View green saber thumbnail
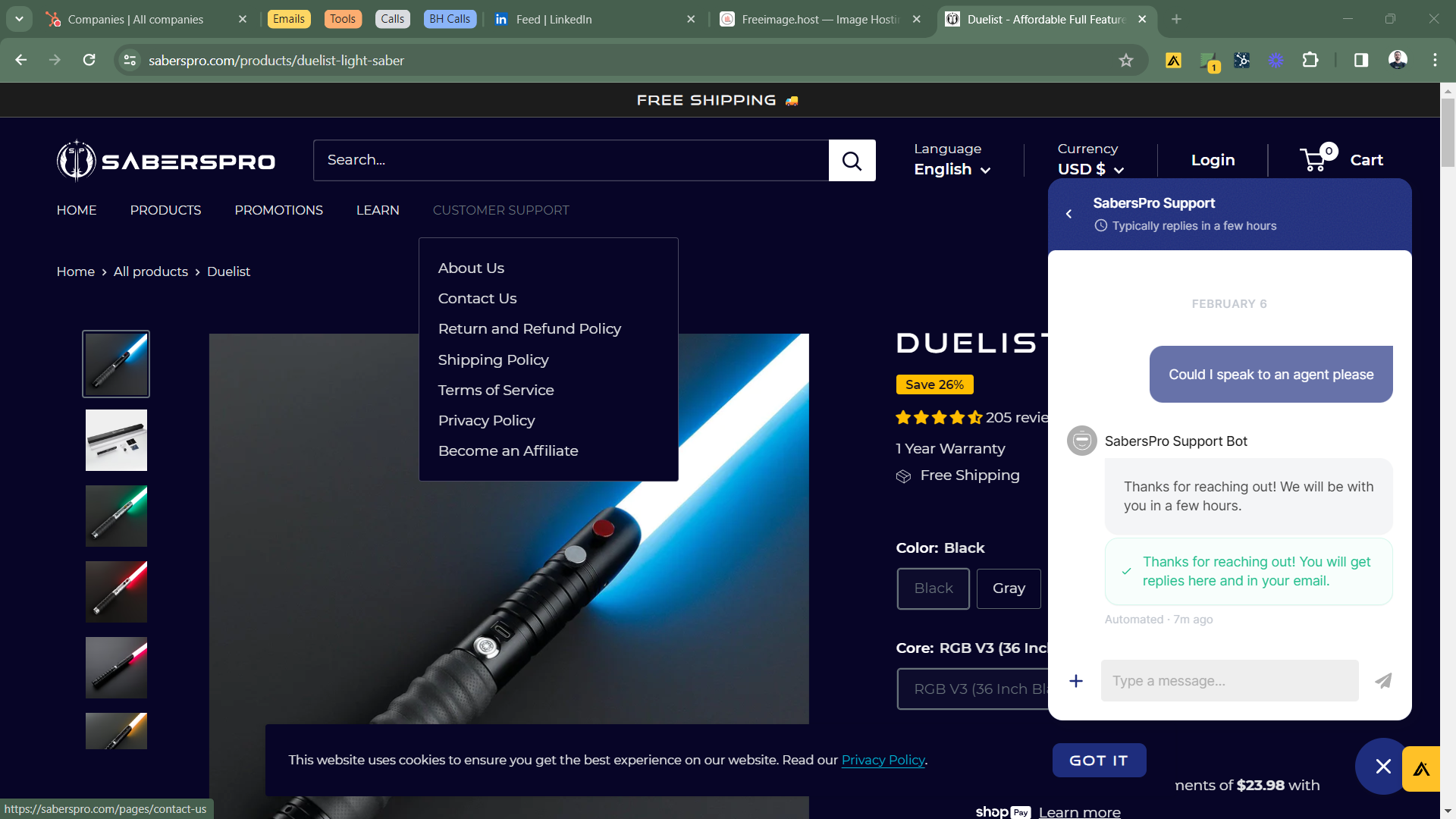The height and width of the screenshot is (819, 1456). pos(116,516)
